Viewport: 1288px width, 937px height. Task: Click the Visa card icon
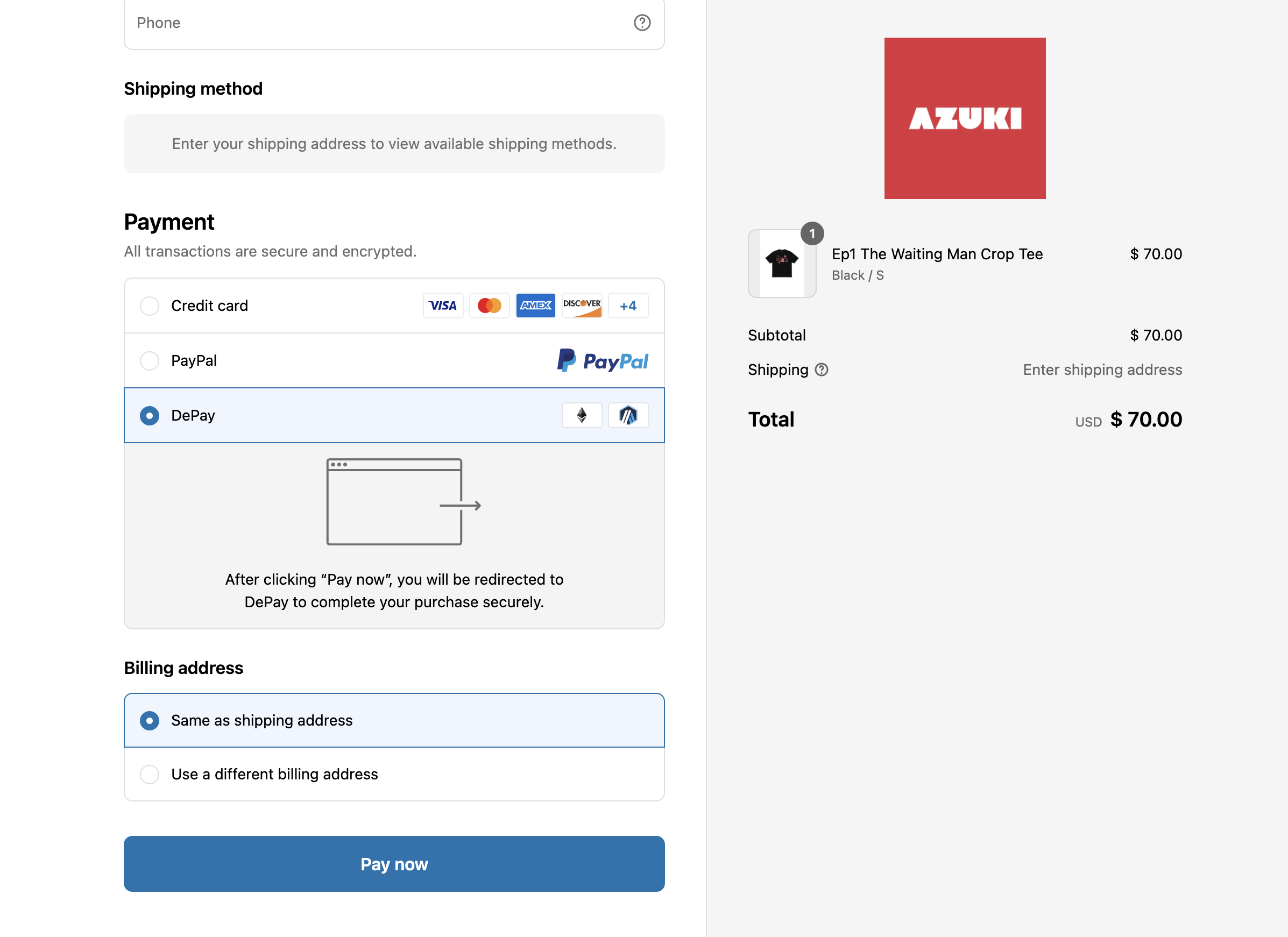(x=443, y=306)
